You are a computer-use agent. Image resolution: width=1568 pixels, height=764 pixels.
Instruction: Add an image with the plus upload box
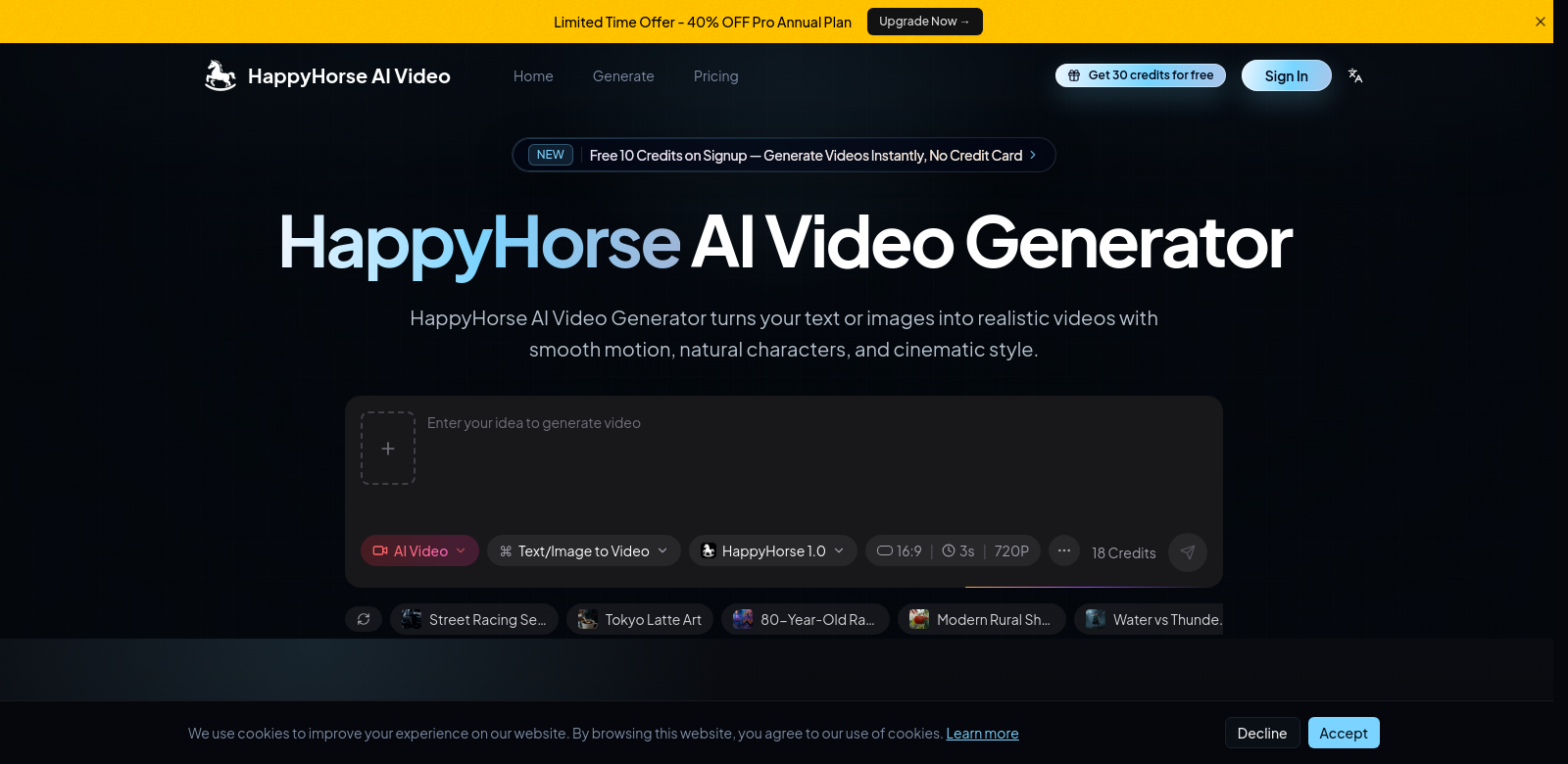(388, 448)
